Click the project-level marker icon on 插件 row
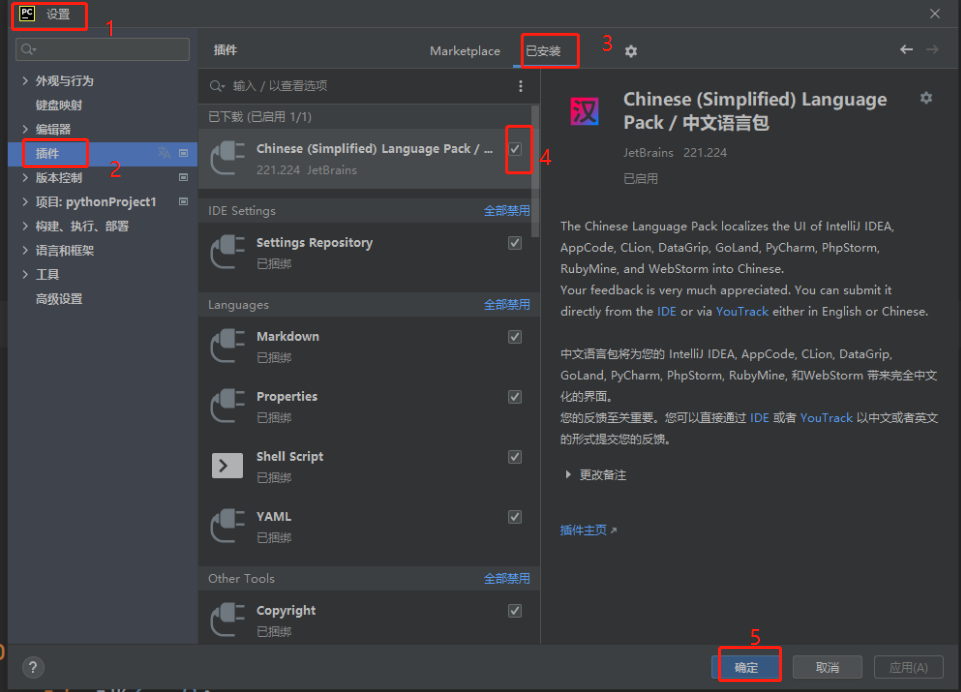This screenshot has height=692, width=961. (x=183, y=153)
